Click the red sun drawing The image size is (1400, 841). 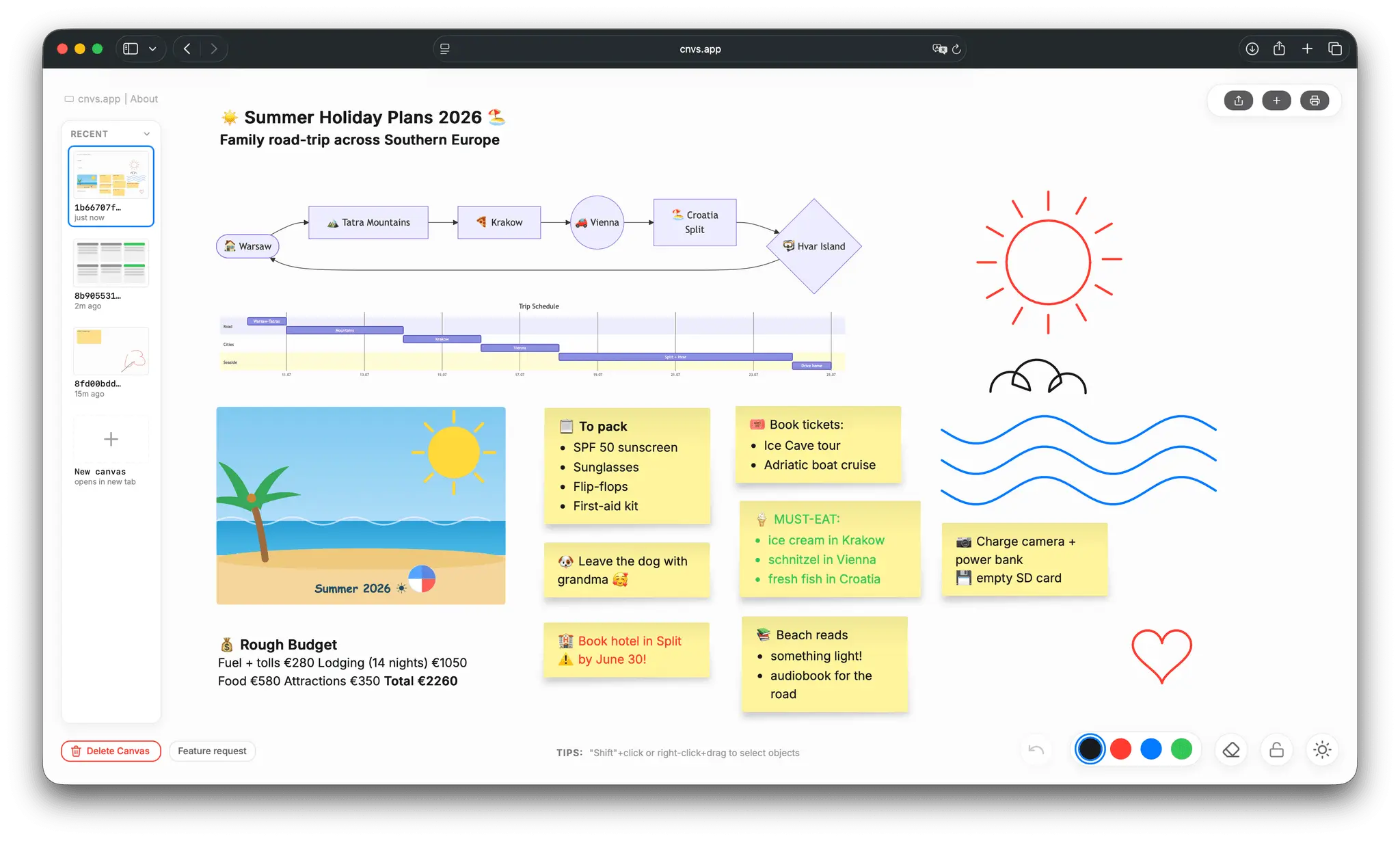tap(1049, 263)
